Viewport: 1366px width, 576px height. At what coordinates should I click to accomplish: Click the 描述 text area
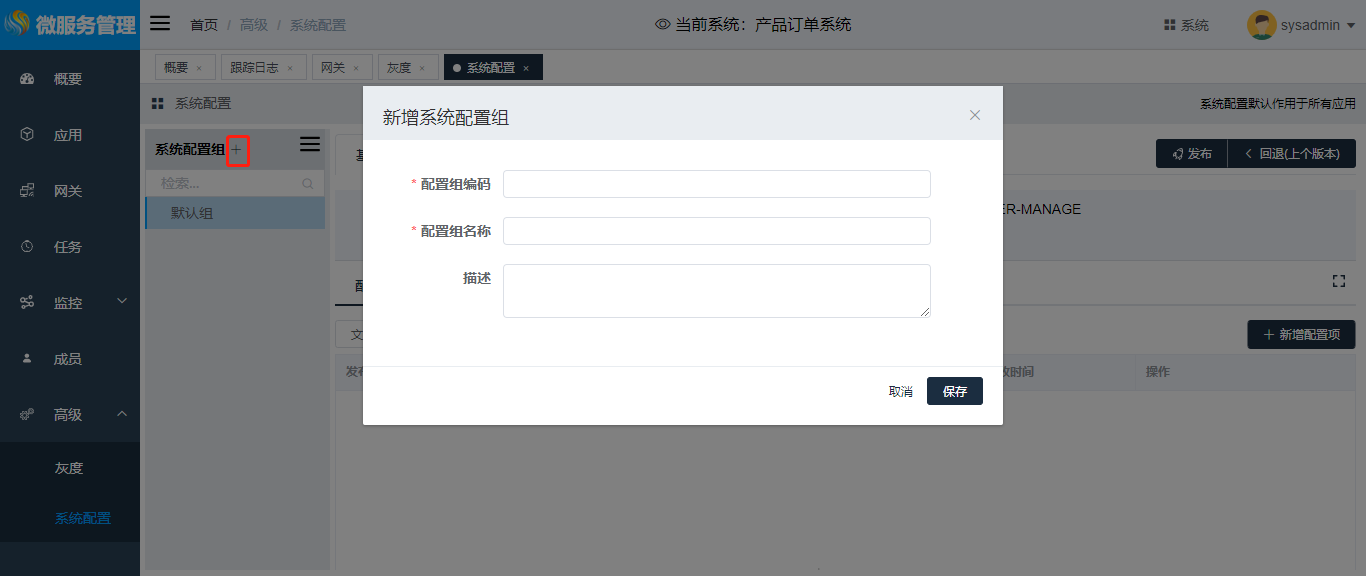[x=716, y=291]
